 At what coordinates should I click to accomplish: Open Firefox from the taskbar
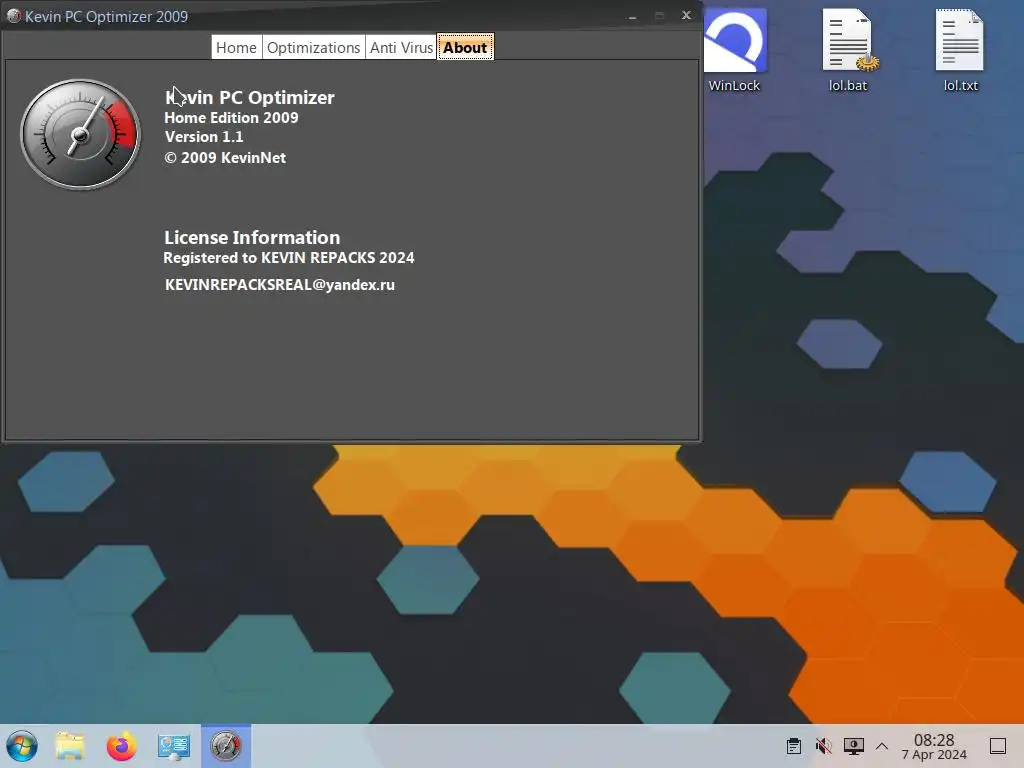[x=121, y=746]
